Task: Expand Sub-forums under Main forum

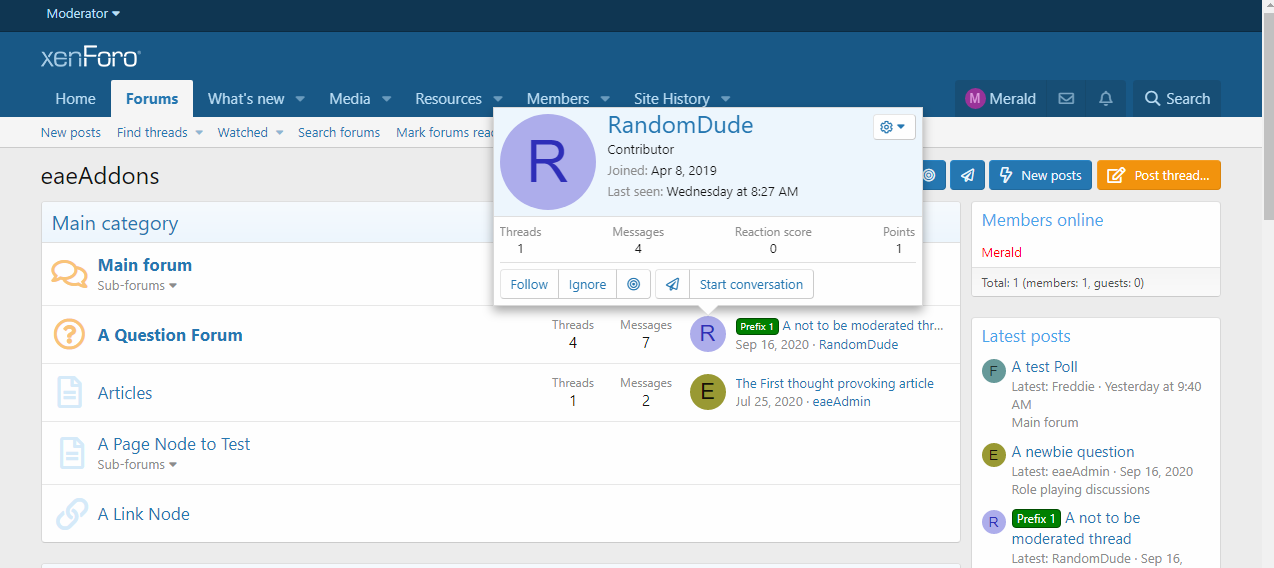Action: (x=137, y=286)
